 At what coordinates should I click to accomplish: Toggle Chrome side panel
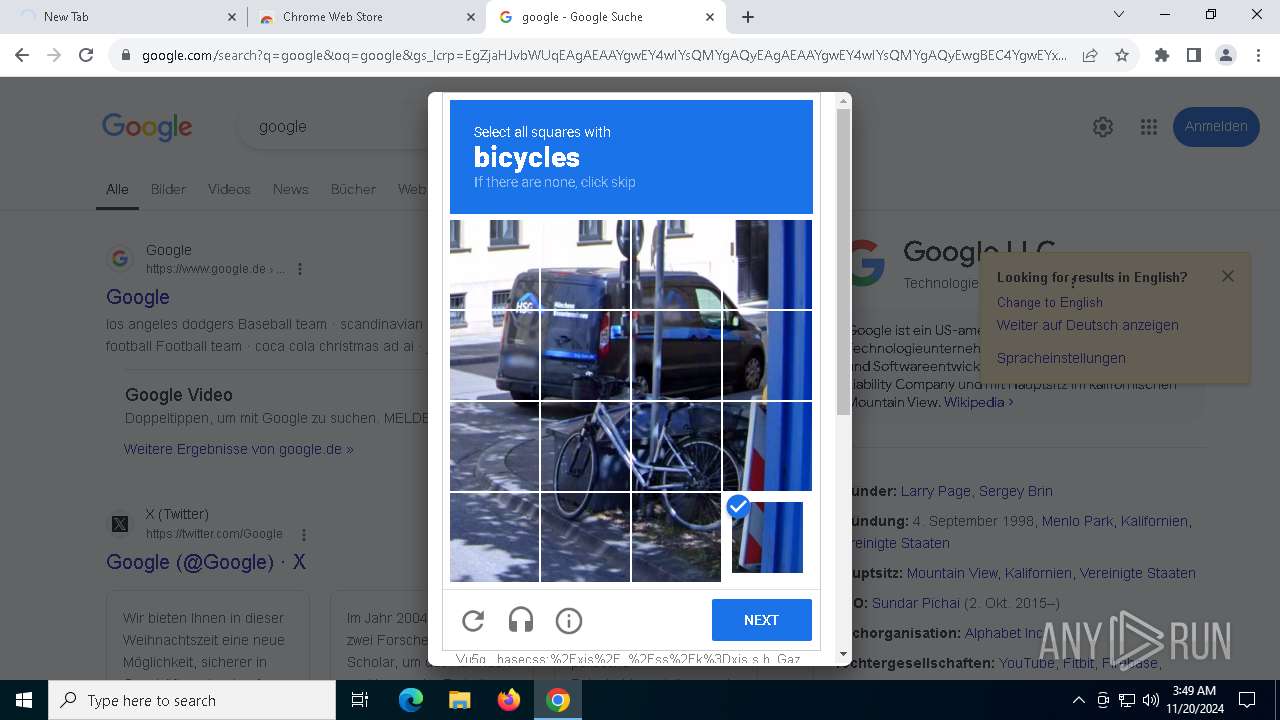coord(1194,56)
